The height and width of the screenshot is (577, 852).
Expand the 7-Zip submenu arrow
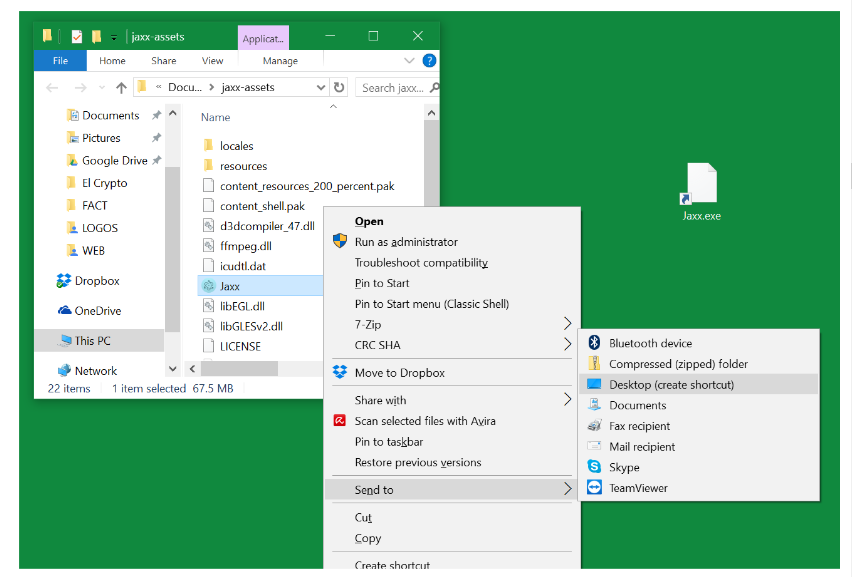[x=567, y=324]
